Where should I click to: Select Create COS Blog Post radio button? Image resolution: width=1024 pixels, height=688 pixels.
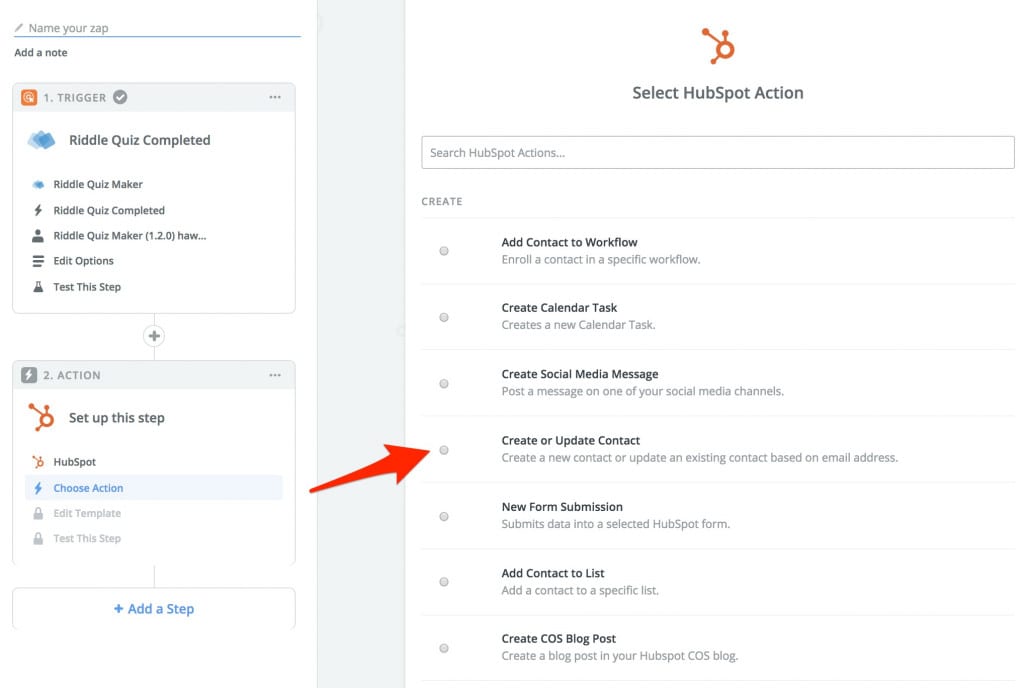click(444, 648)
